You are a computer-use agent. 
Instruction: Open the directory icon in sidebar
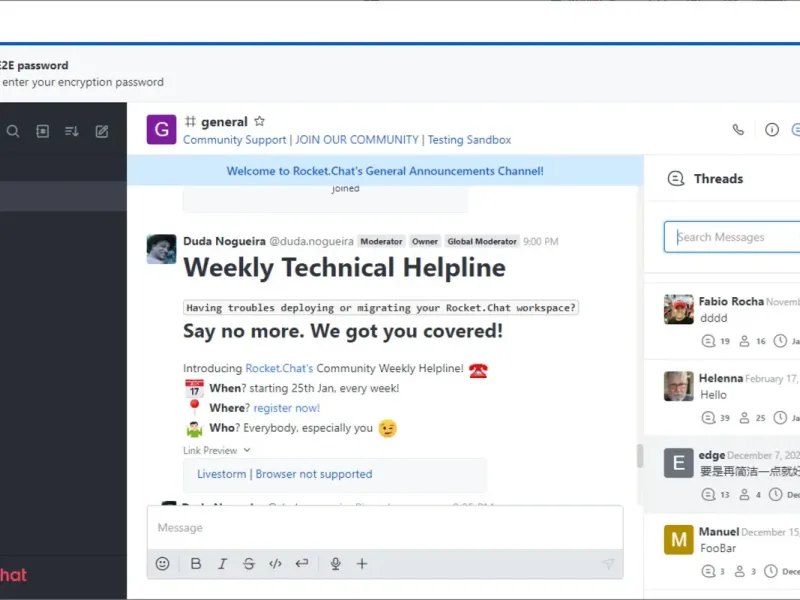click(x=42, y=131)
